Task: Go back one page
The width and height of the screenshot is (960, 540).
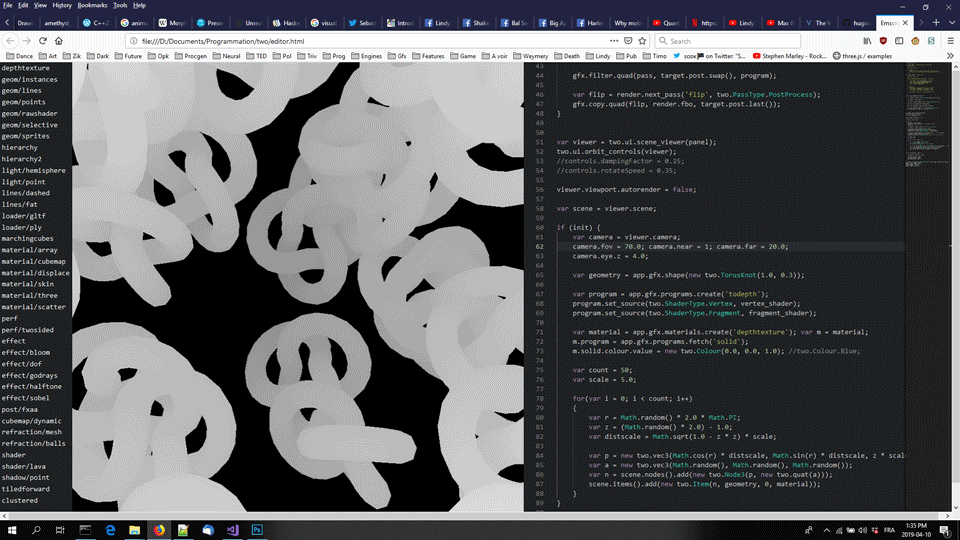Action: click(10, 41)
